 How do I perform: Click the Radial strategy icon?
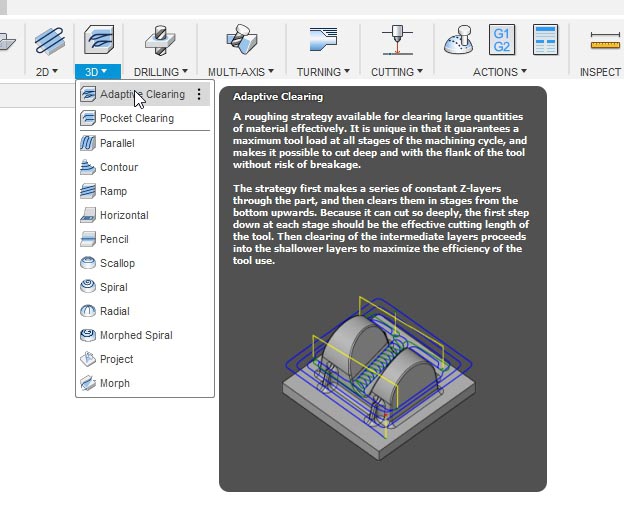tap(88, 311)
